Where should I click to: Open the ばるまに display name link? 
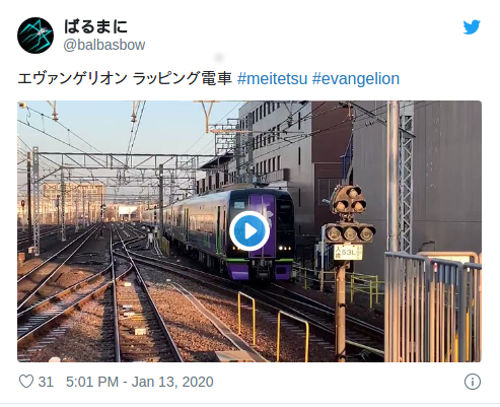pyautogui.click(x=96, y=26)
